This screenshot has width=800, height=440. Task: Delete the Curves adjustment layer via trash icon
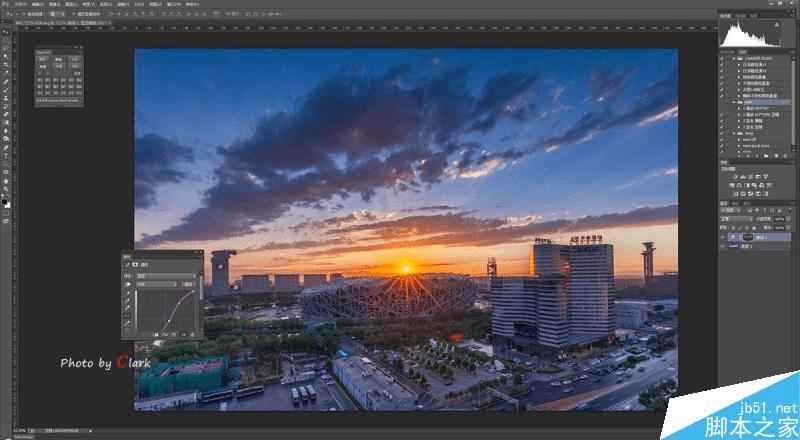tap(193, 335)
